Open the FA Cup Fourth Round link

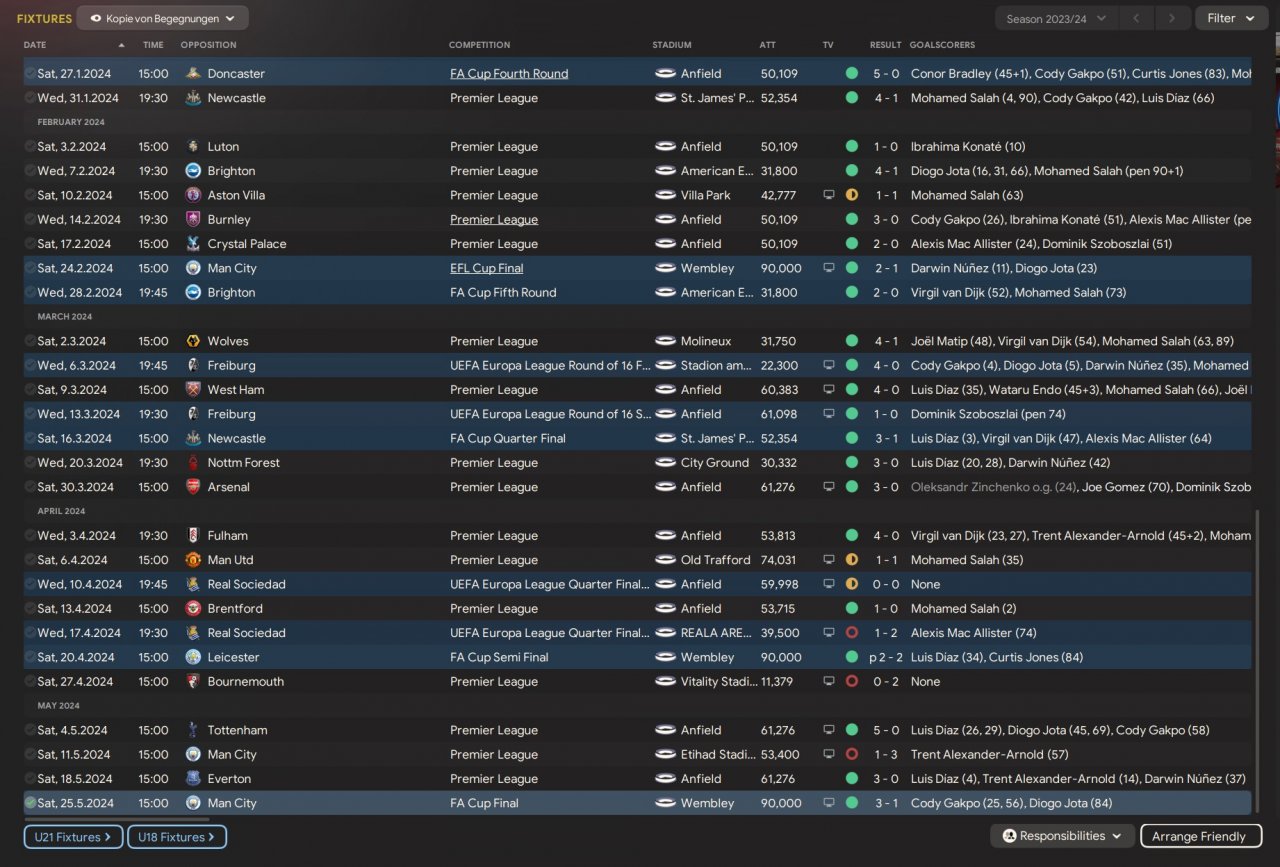509,73
